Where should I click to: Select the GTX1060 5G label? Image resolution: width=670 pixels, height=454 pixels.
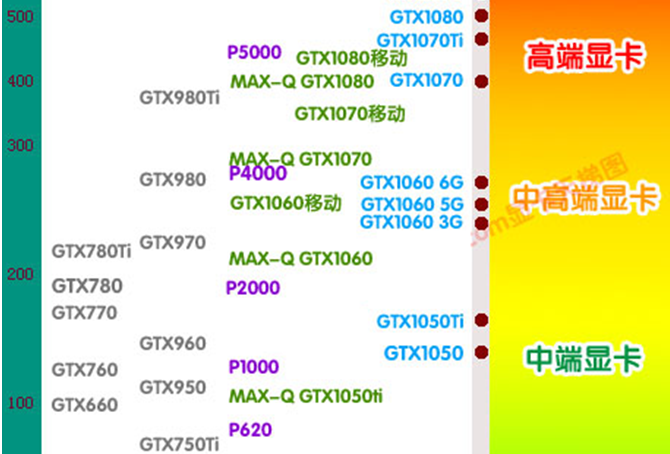pyautogui.click(x=412, y=204)
